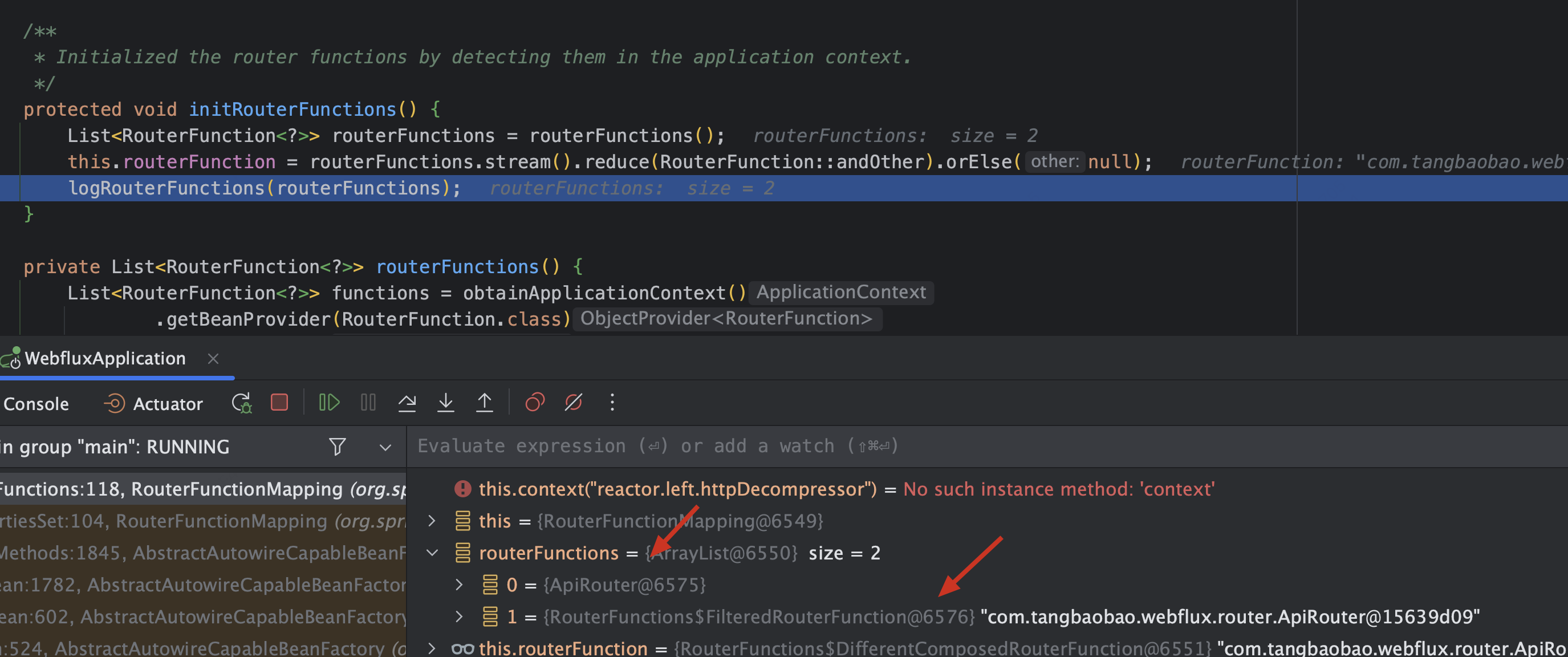Screen dimensions: 1568x657
Task: Click the Pause program icon
Action: click(x=368, y=403)
